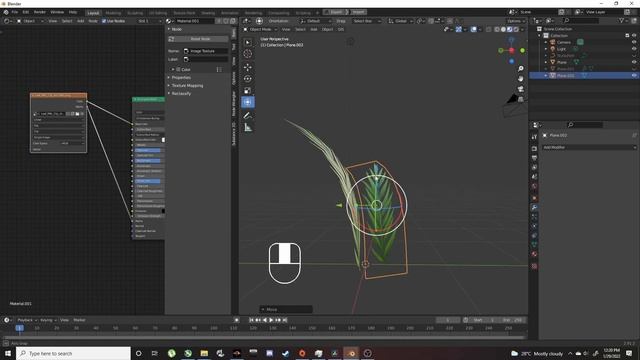Open the Physics properties tab icon
This screenshot has height=360, width=640.
pyautogui.click(x=534, y=226)
